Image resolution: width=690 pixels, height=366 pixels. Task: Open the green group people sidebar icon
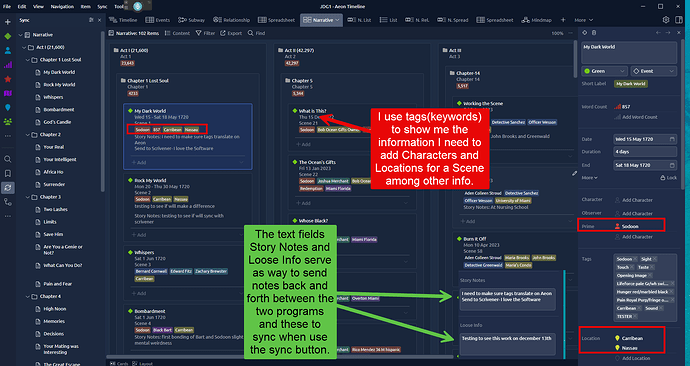[7, 122]
